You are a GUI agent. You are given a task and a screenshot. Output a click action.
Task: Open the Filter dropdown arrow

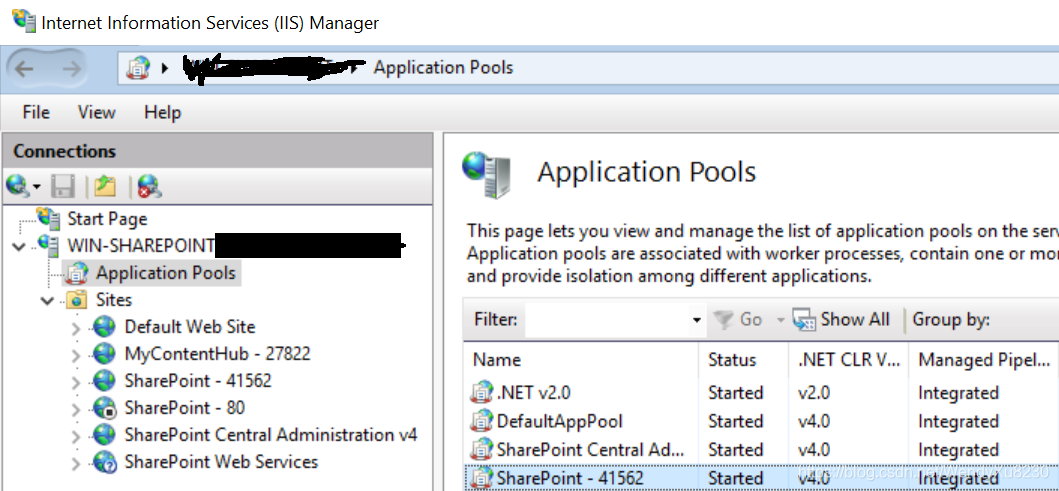point(696,320)
